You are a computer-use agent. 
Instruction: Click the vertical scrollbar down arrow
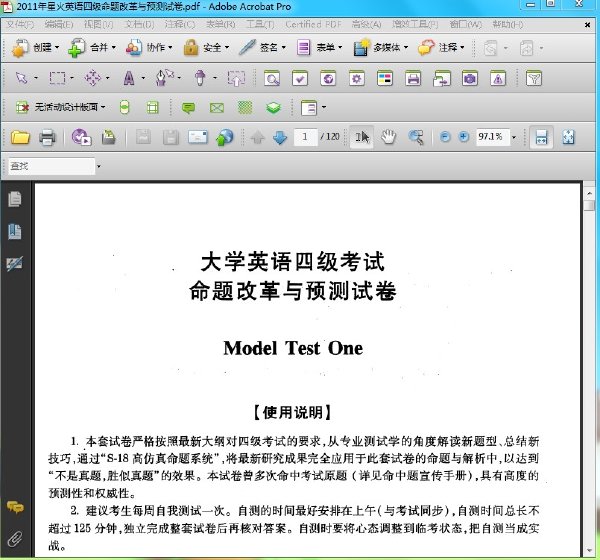[x=589, y=551]
